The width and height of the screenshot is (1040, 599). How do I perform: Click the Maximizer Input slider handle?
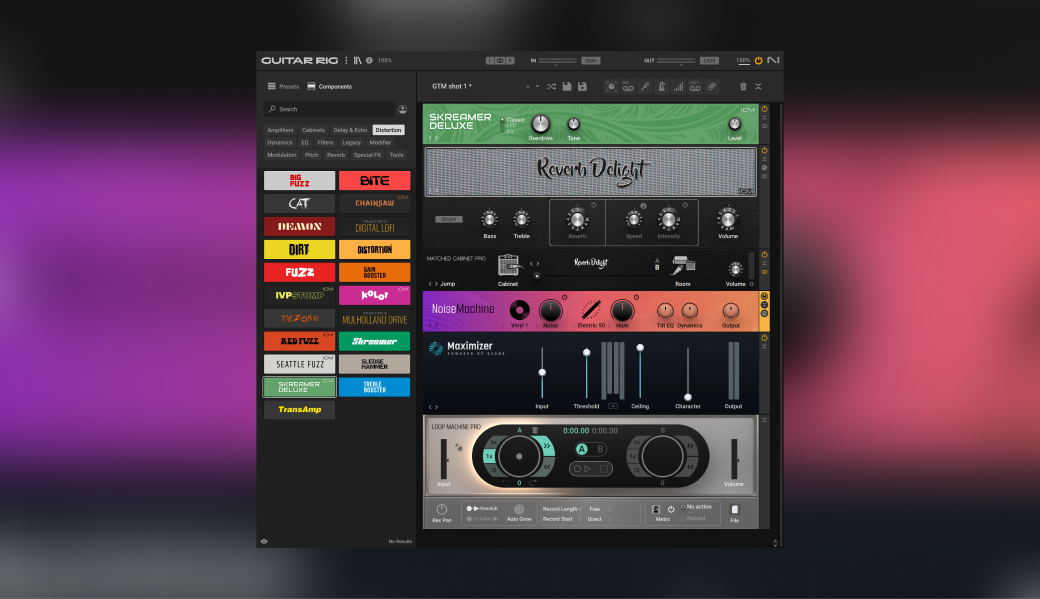point(542,373)
